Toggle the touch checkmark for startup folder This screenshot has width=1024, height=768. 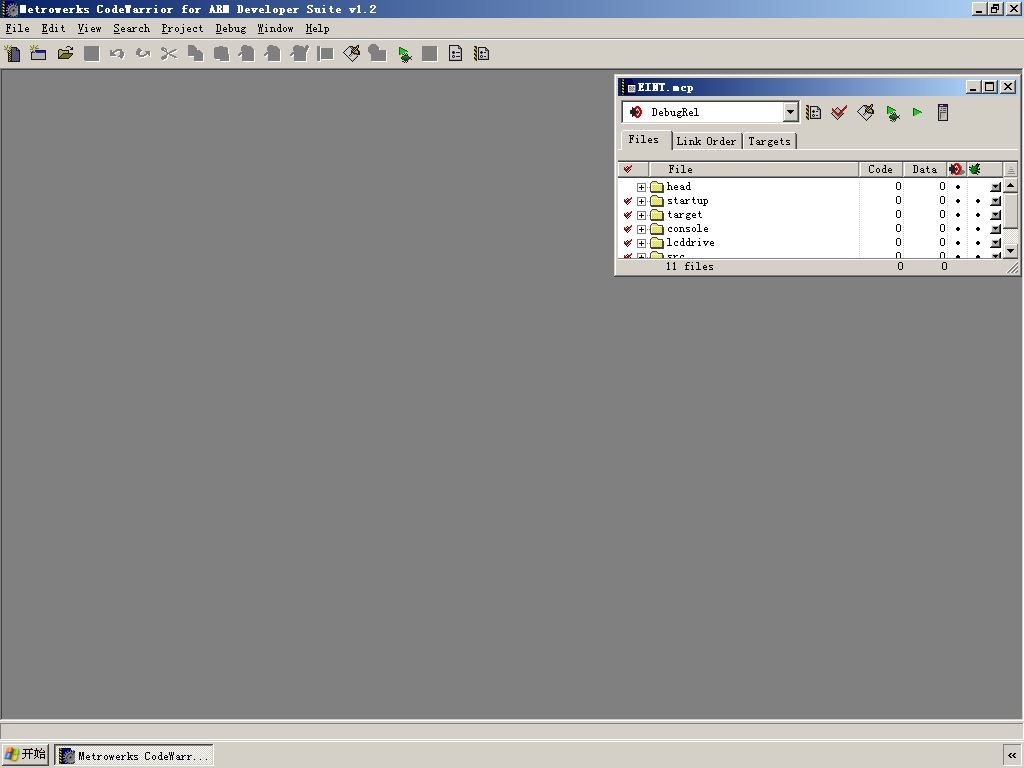pyautogui.click(x=628, y=200)
